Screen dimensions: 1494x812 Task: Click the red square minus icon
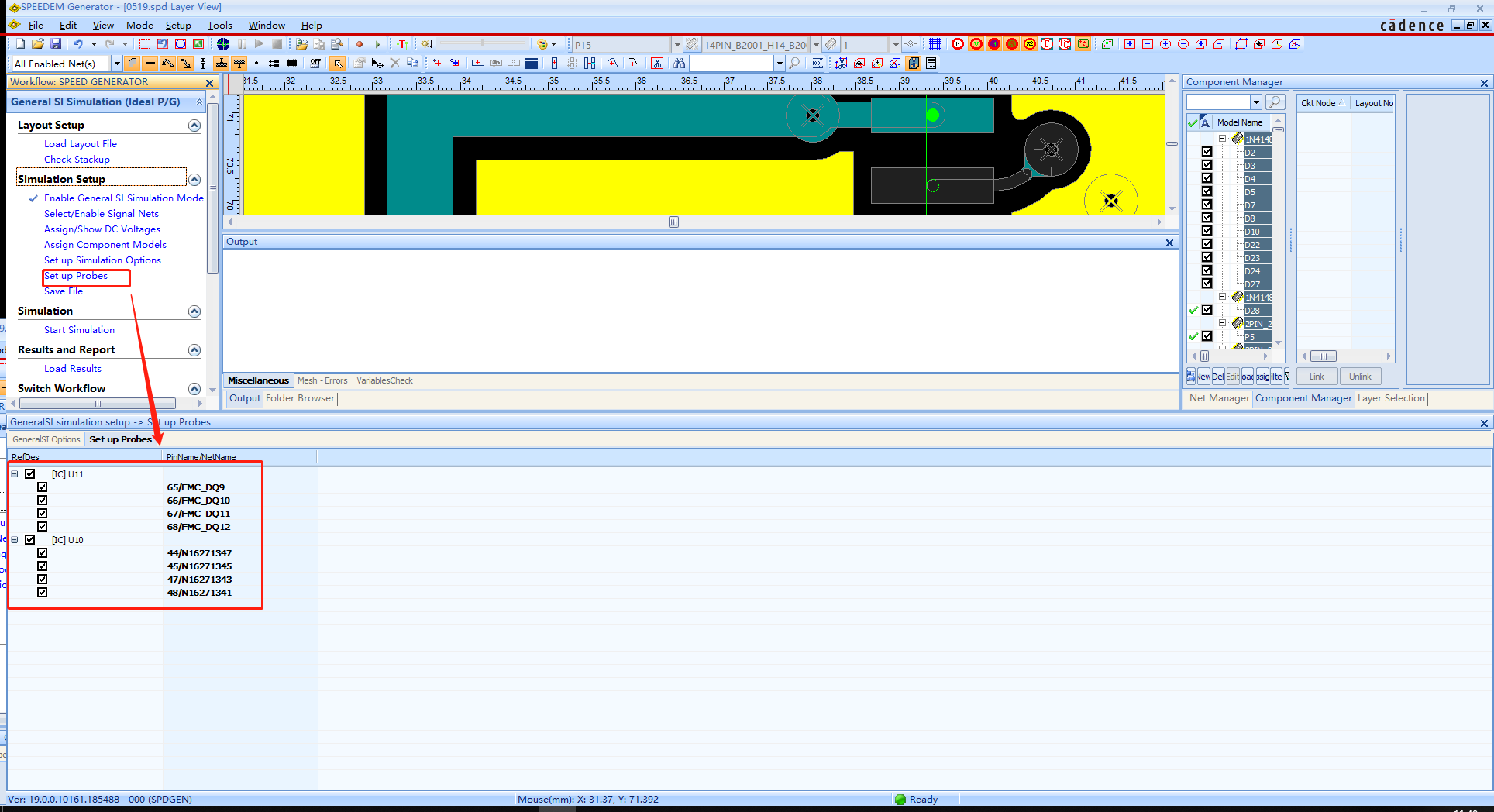click(1148, 44)
